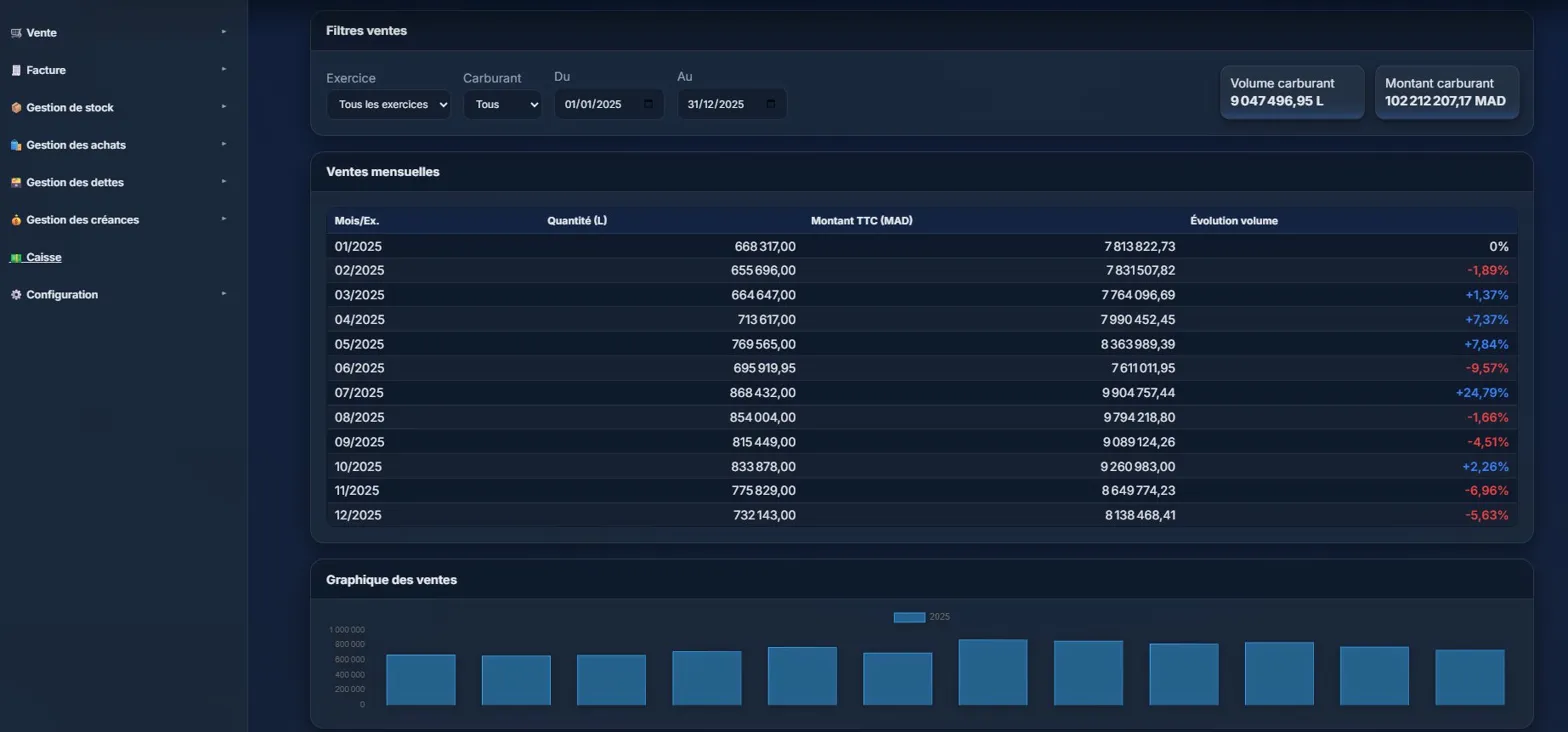
Task: Click the icon beside Gestion des dettes
Action: click(x=15, y=183)
